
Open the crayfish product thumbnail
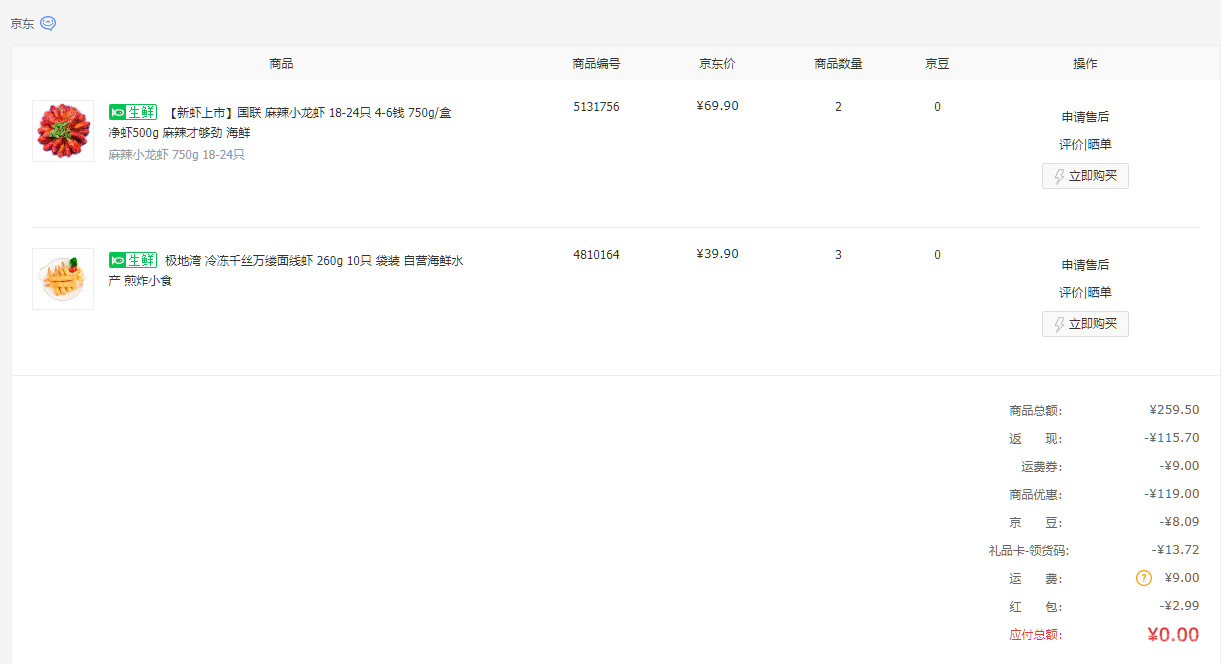click(x=63, y=131)
